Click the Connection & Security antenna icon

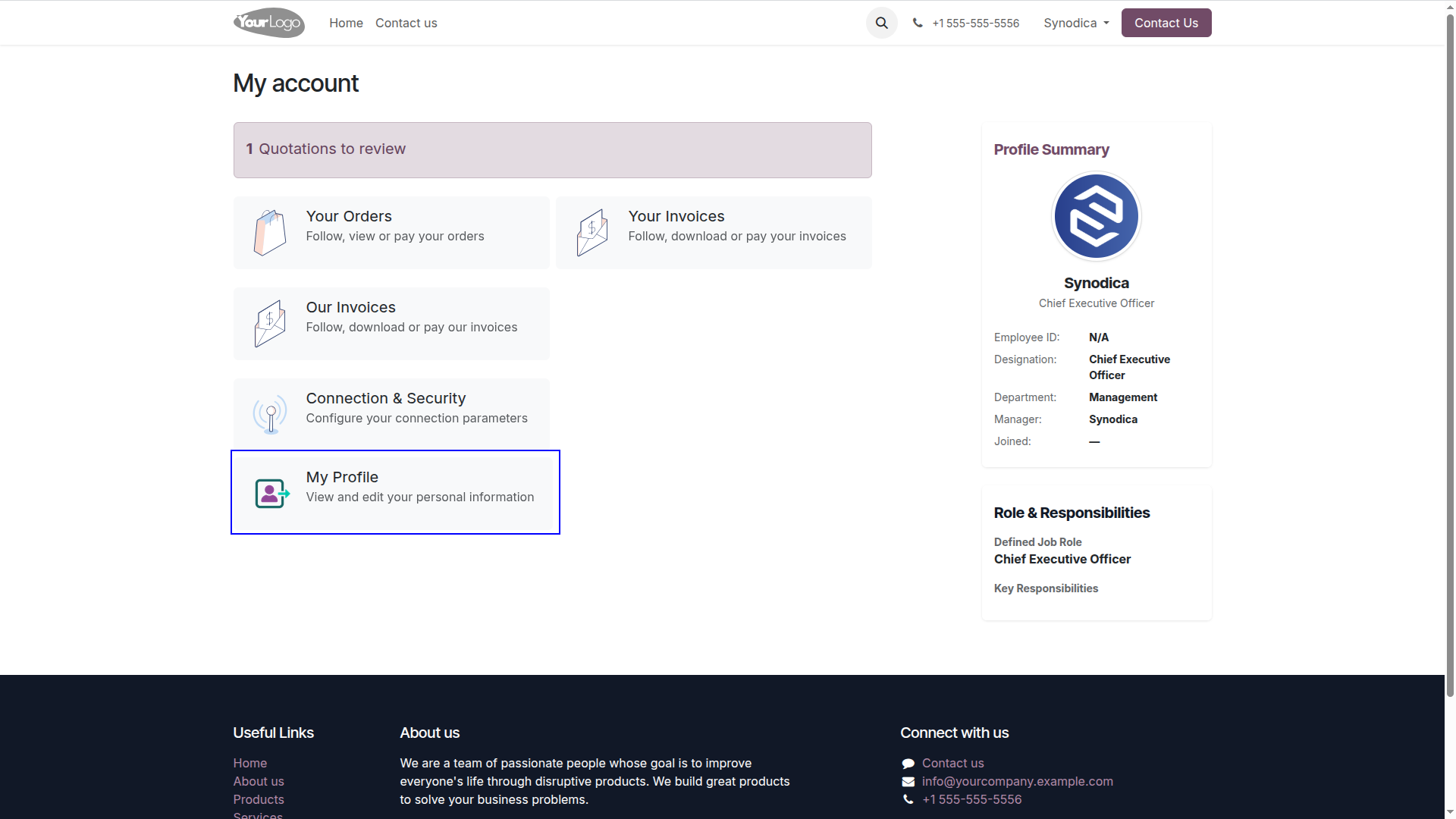coord(270,414)
